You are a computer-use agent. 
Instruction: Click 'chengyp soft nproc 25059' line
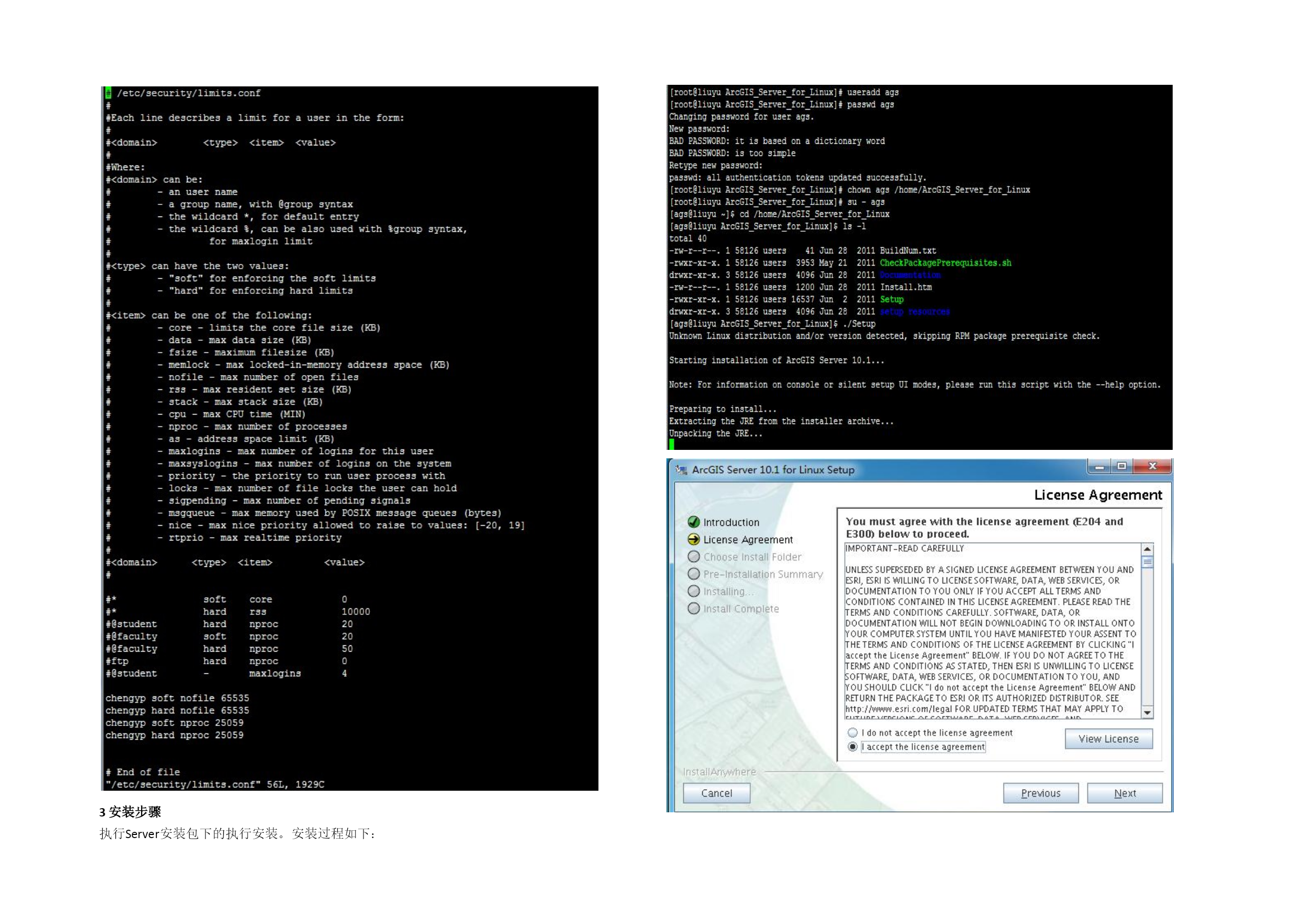[174, 723]
